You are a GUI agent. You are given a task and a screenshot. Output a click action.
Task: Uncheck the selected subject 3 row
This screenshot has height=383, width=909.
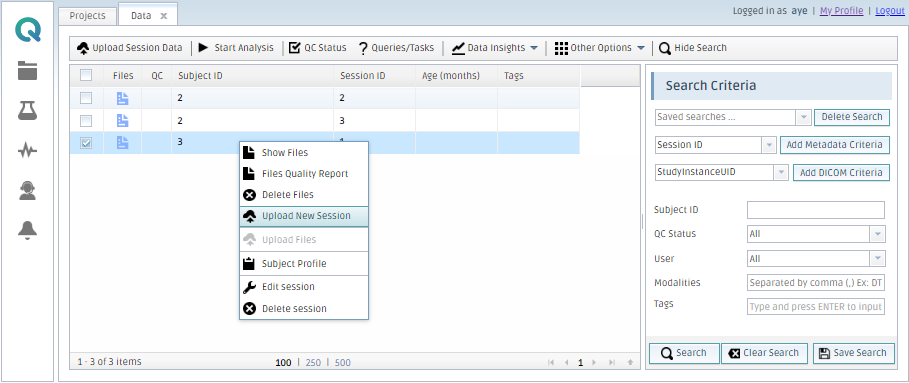tap(86, 143)
